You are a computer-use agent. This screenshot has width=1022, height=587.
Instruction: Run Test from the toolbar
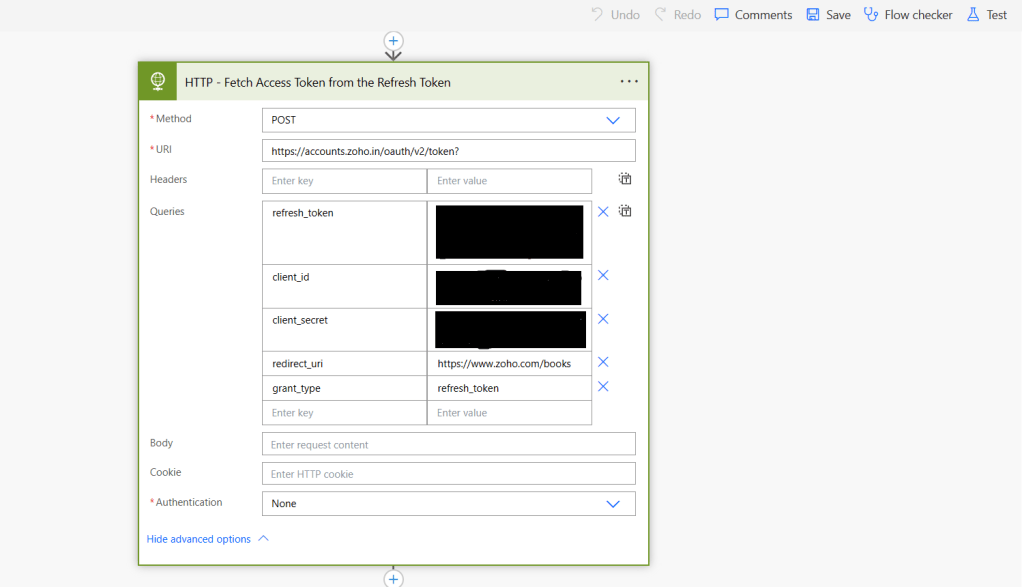[986, 15]
